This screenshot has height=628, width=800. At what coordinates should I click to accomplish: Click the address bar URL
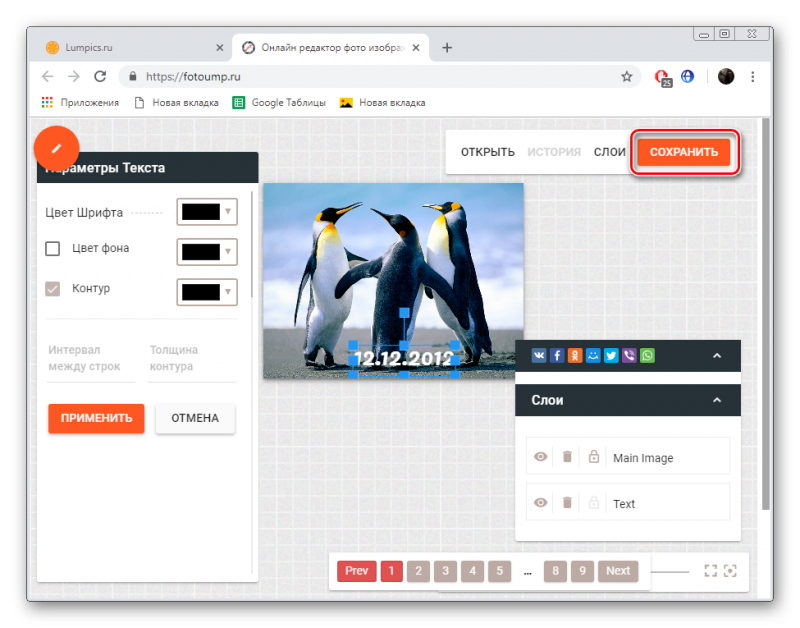[x=193, y=77]
